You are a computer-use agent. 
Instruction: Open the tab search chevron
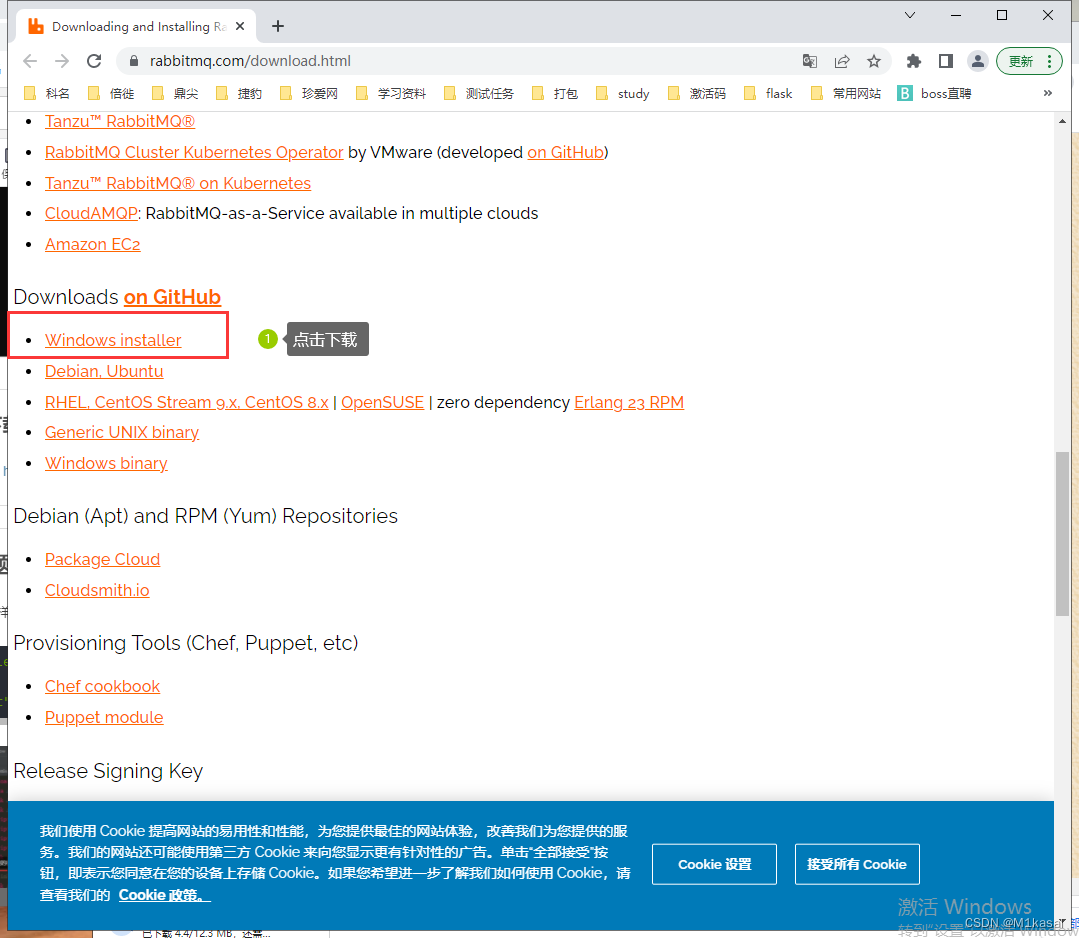[910, 15]
